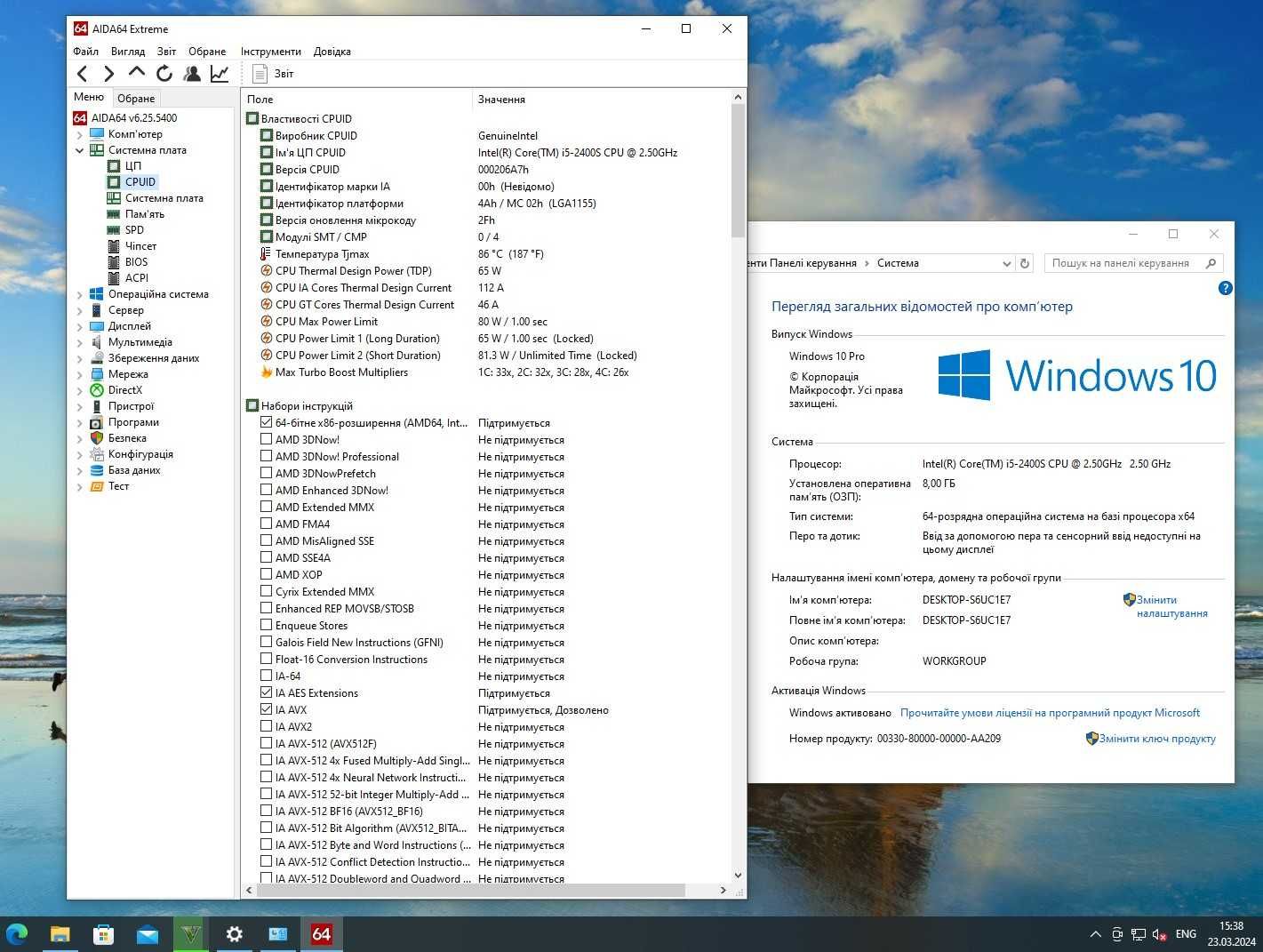Toggle the IA AVX checkbox

pos(266,710)
